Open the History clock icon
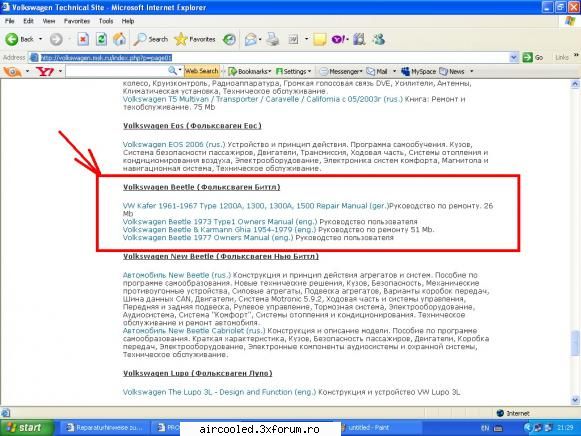The image size is (581, 436). point(229,39)
